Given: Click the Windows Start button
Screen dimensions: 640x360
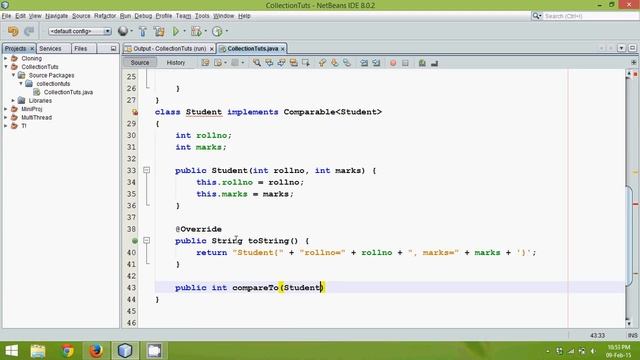Looking at the screenshot, I should click(x=11, y=351).
